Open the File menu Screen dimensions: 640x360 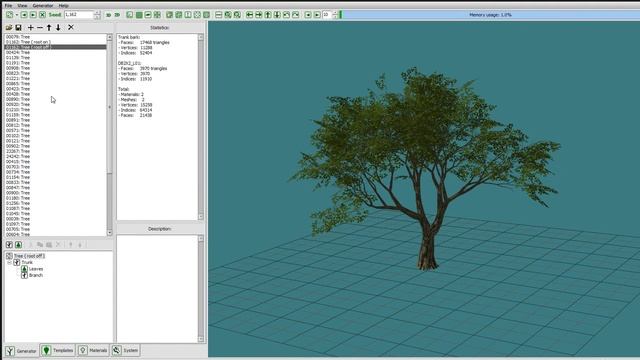coord(8,6)
